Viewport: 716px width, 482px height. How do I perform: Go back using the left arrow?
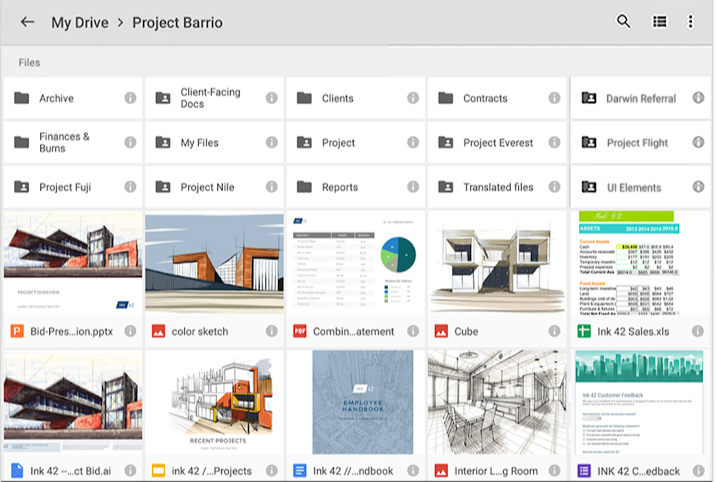pyautogui.click(x=28, y=22)
